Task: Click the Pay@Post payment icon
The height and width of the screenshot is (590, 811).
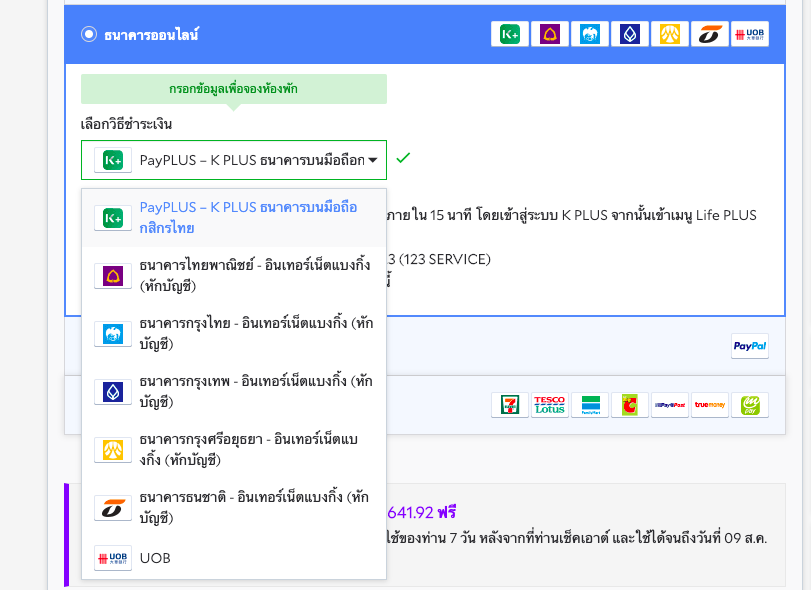Action: pyautogui.click(x=669, y=405)
